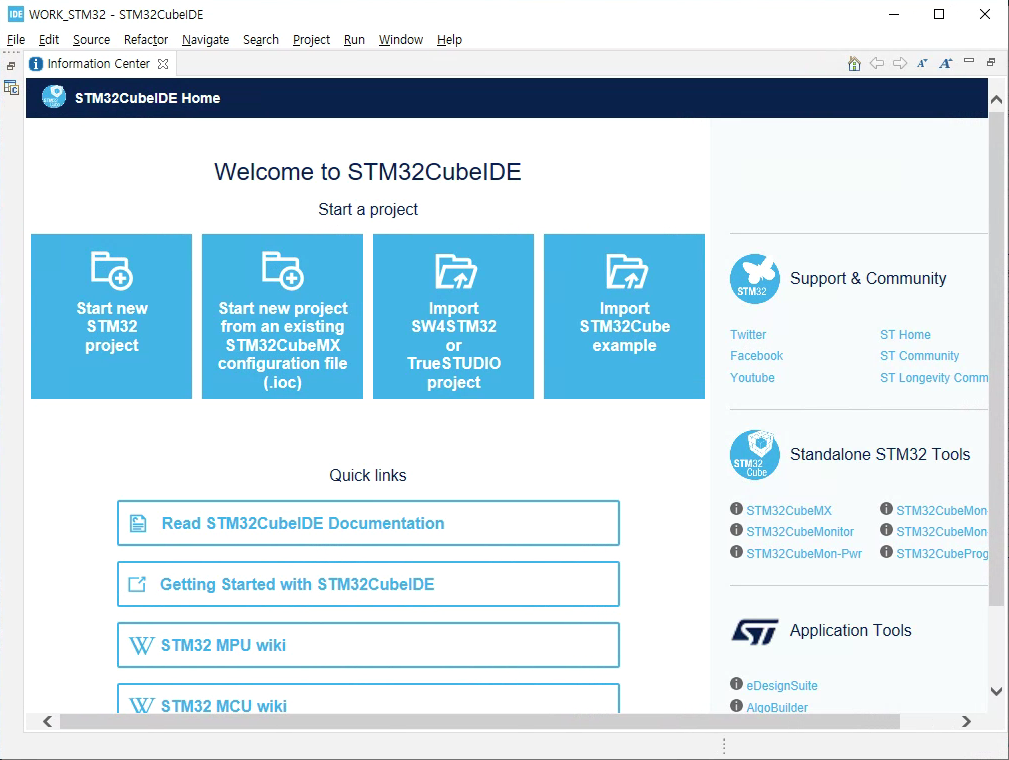The width and height of the screenshot is (1009, 760).
Task: Open the eDesignSuite link
Action: [782, 685]
